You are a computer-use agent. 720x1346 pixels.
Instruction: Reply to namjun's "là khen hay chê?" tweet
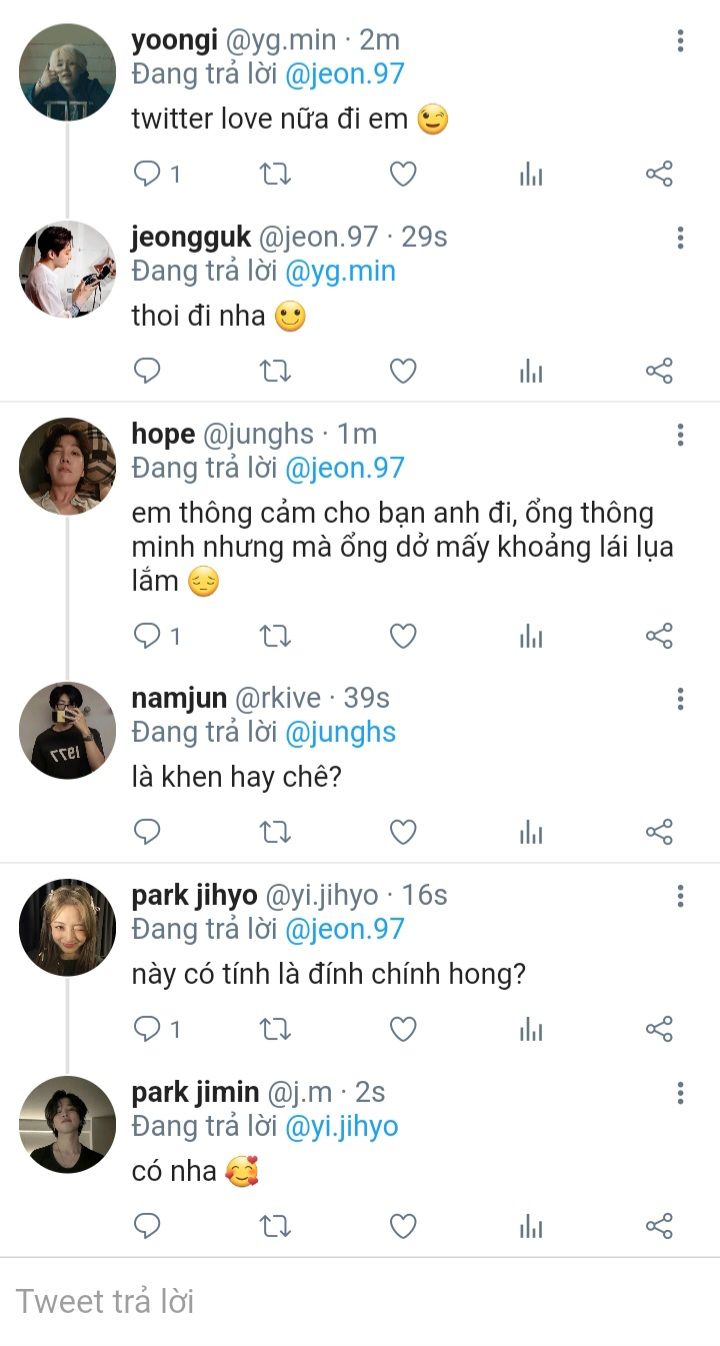click(148, 832)
